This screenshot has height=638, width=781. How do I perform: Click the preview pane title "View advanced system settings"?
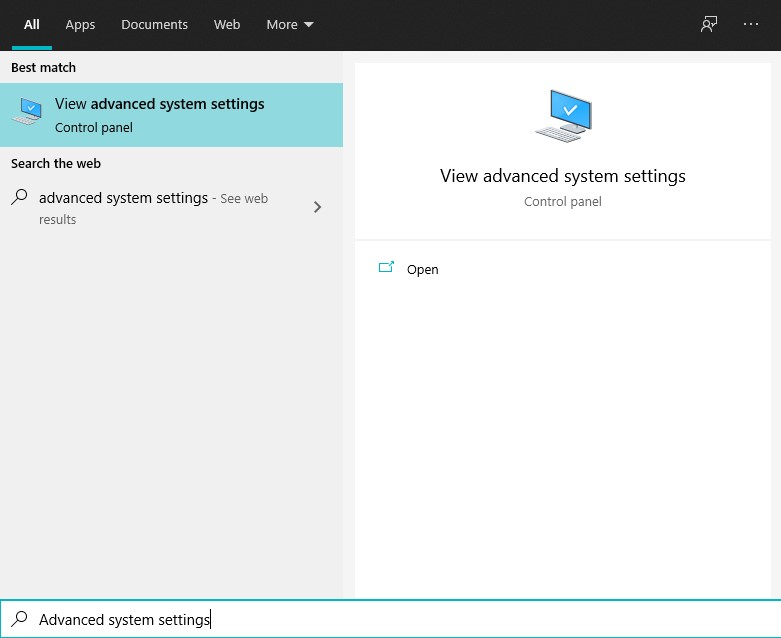[563, 176]
